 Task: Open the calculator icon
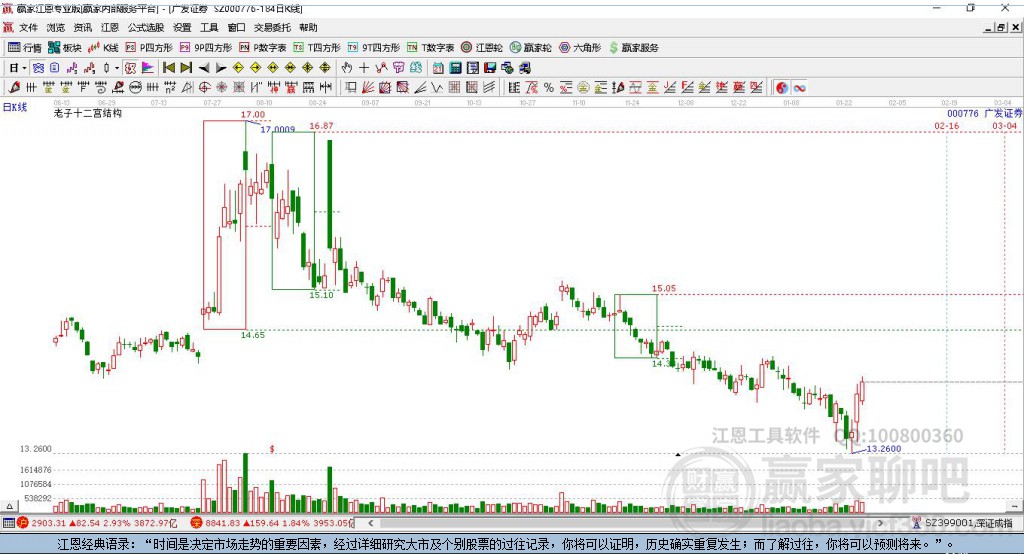455,68
